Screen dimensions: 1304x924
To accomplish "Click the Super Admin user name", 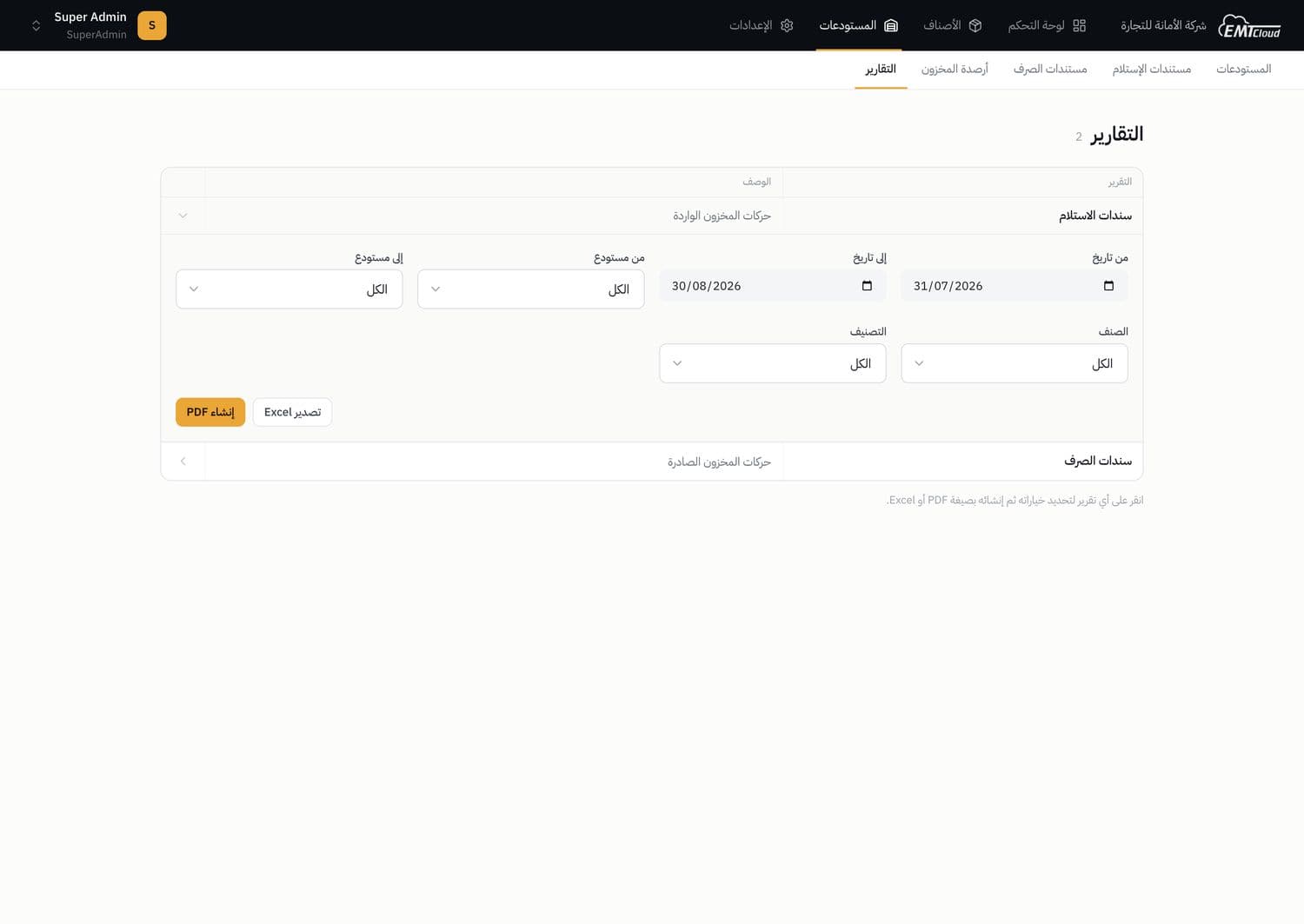I will pos(90,17).
